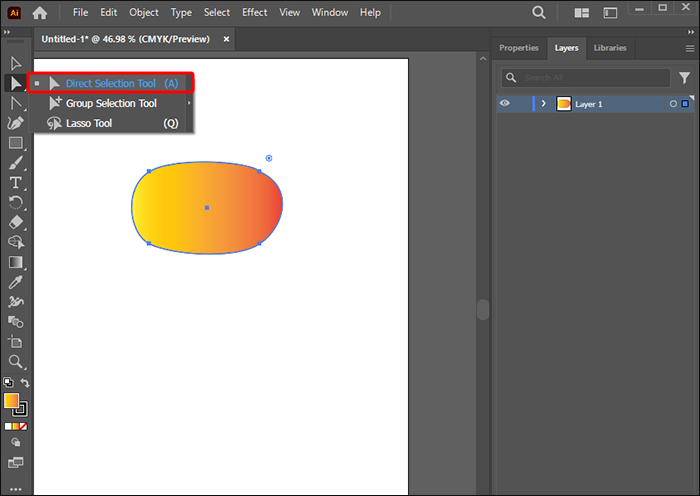
Task: Open the Effect menu
Action: (x=255, y=13)
